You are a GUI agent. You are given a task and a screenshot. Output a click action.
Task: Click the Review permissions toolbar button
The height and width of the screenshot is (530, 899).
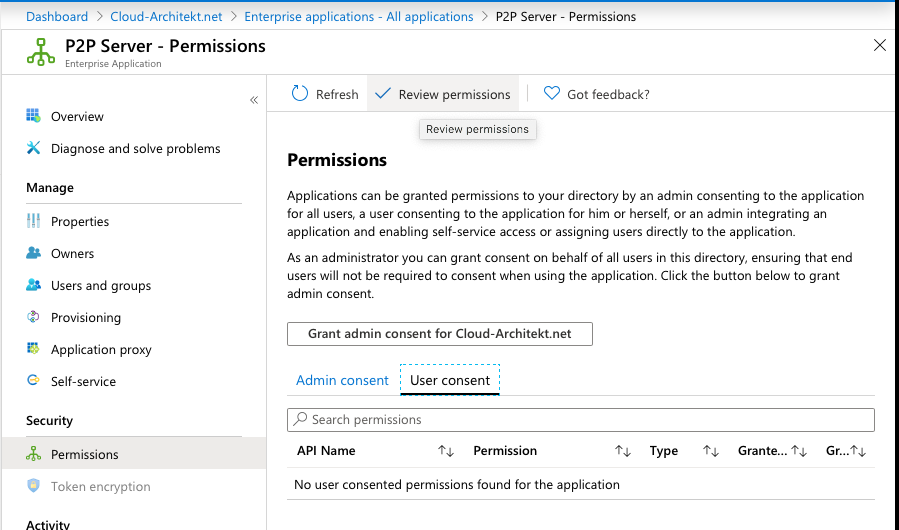[x=443, y=94]
